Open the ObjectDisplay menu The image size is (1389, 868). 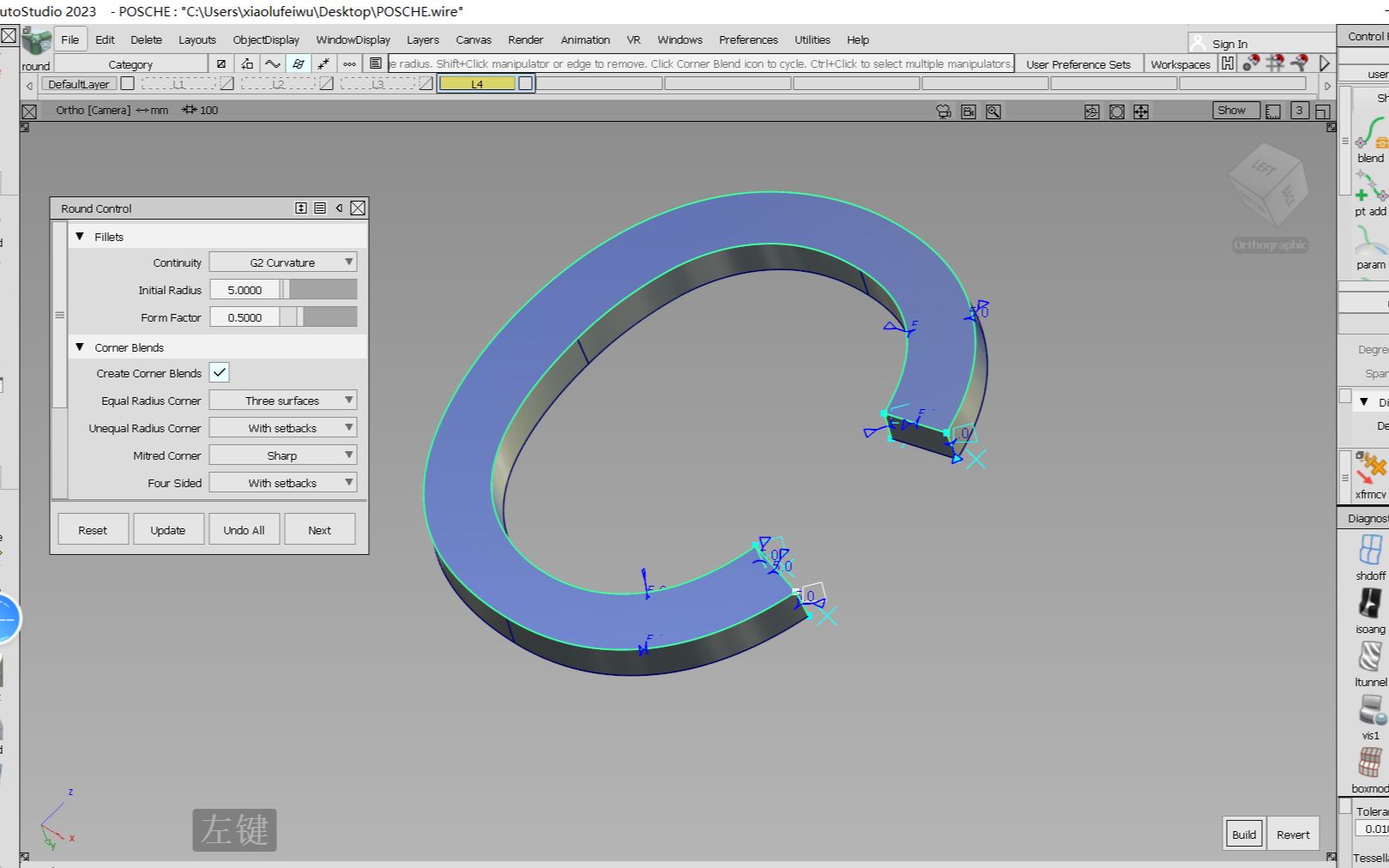click(266, 39)
